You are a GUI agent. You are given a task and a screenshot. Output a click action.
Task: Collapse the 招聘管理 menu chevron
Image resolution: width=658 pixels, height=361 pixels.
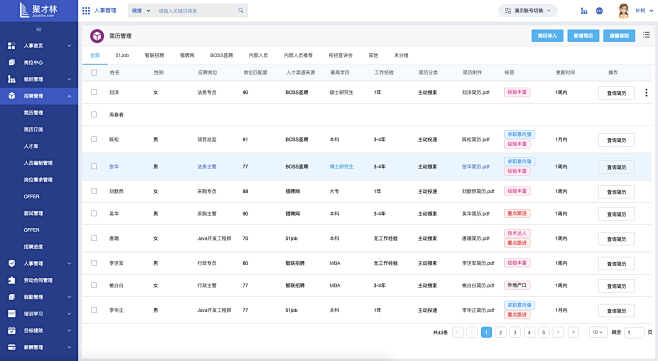click(69, 96)
